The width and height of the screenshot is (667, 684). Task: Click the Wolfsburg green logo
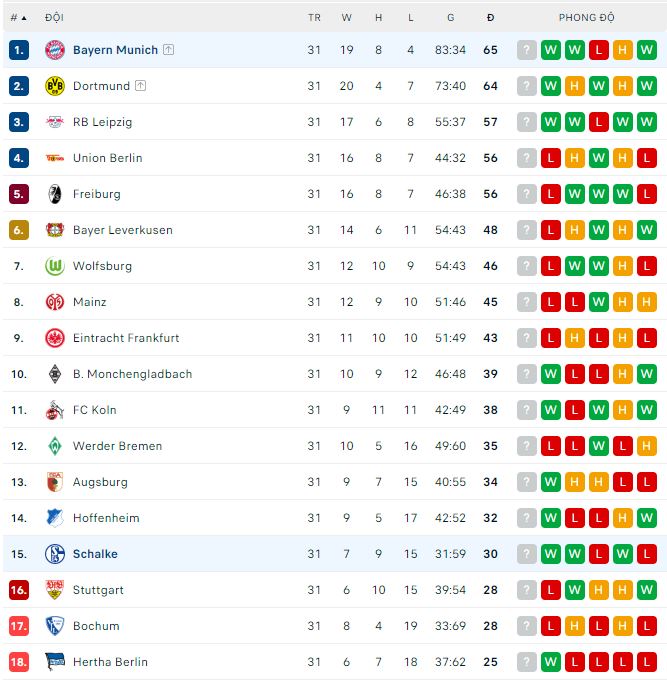tap(54, 266)
